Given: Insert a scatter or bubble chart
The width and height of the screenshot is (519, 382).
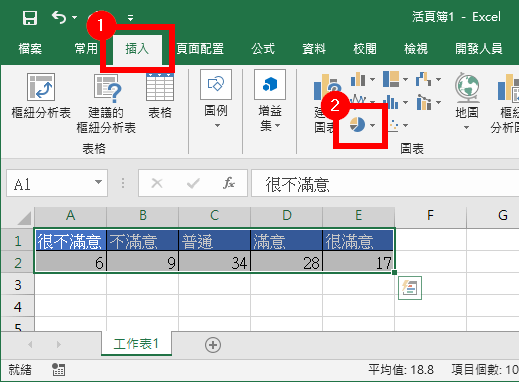Looking at the screenshot, I should click(394, 125).
